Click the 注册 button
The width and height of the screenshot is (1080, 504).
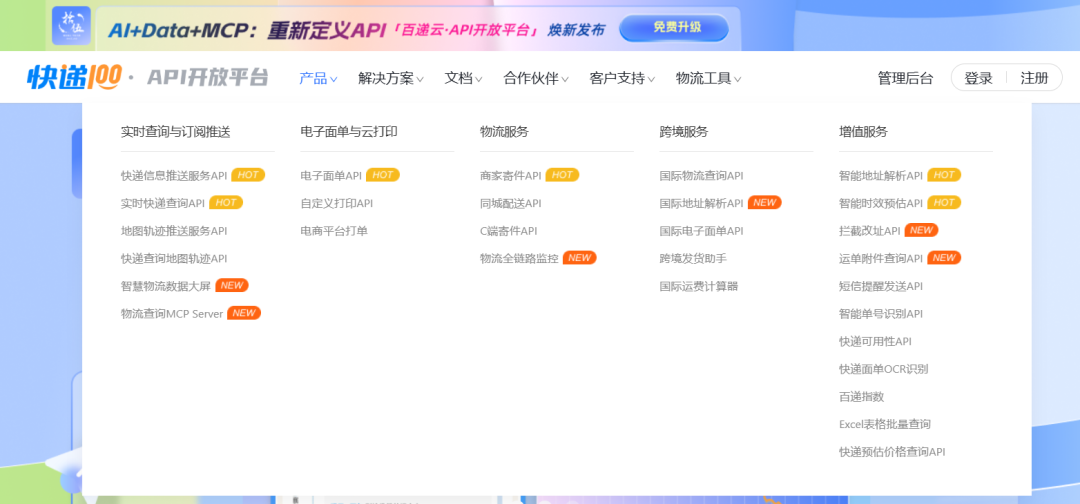coord(1035,78)
